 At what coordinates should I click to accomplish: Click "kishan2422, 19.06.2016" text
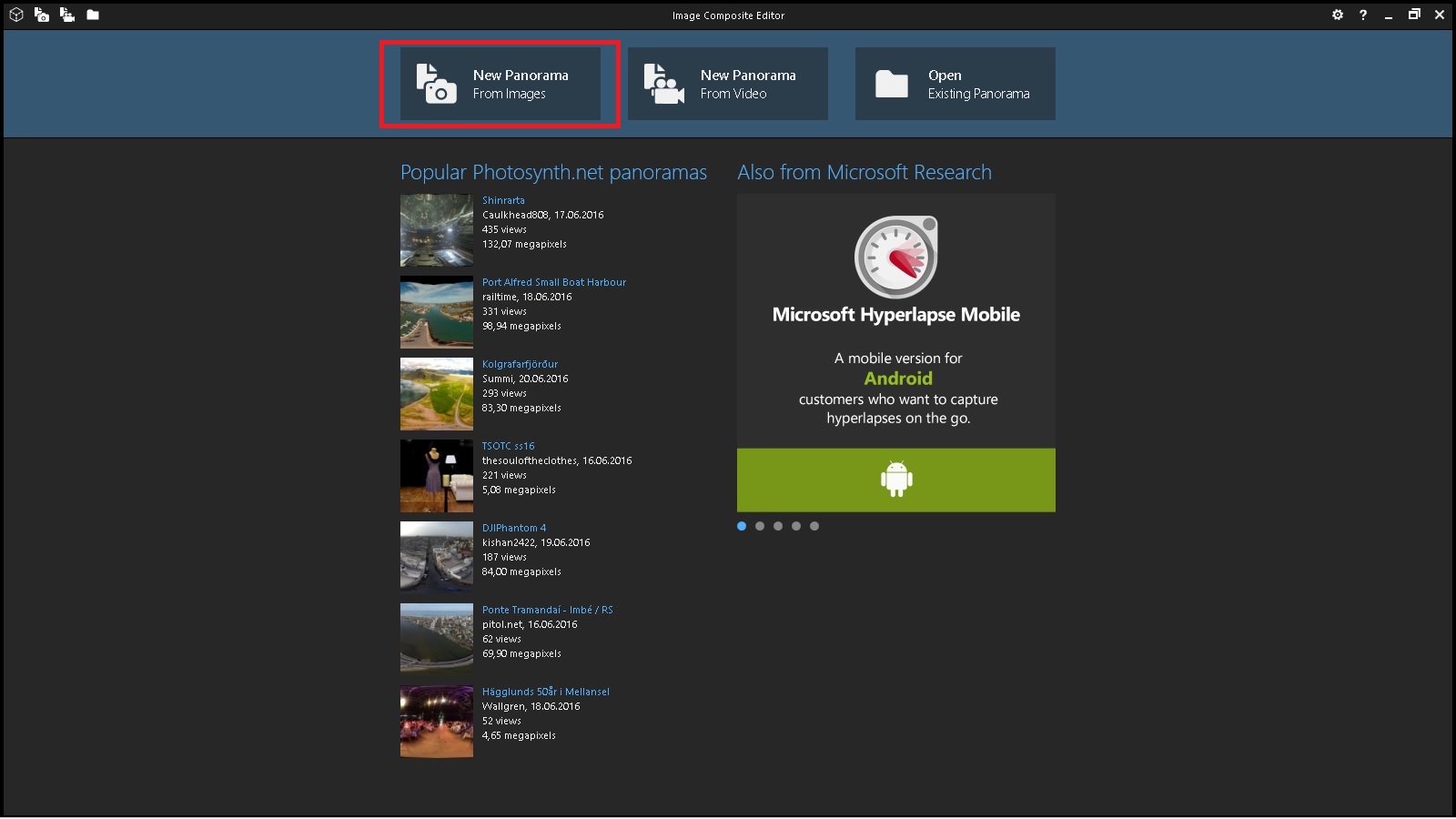(x=536, y=542)
